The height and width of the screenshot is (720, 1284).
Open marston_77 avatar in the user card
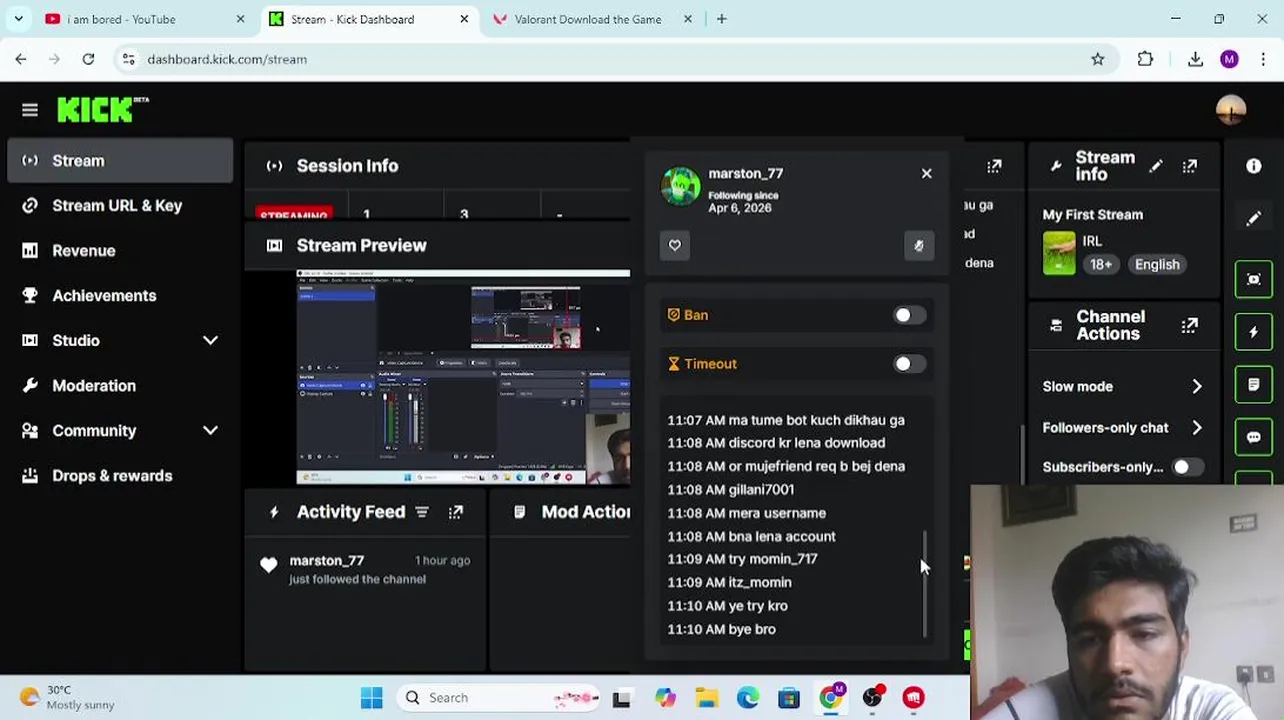coord(681,187)
